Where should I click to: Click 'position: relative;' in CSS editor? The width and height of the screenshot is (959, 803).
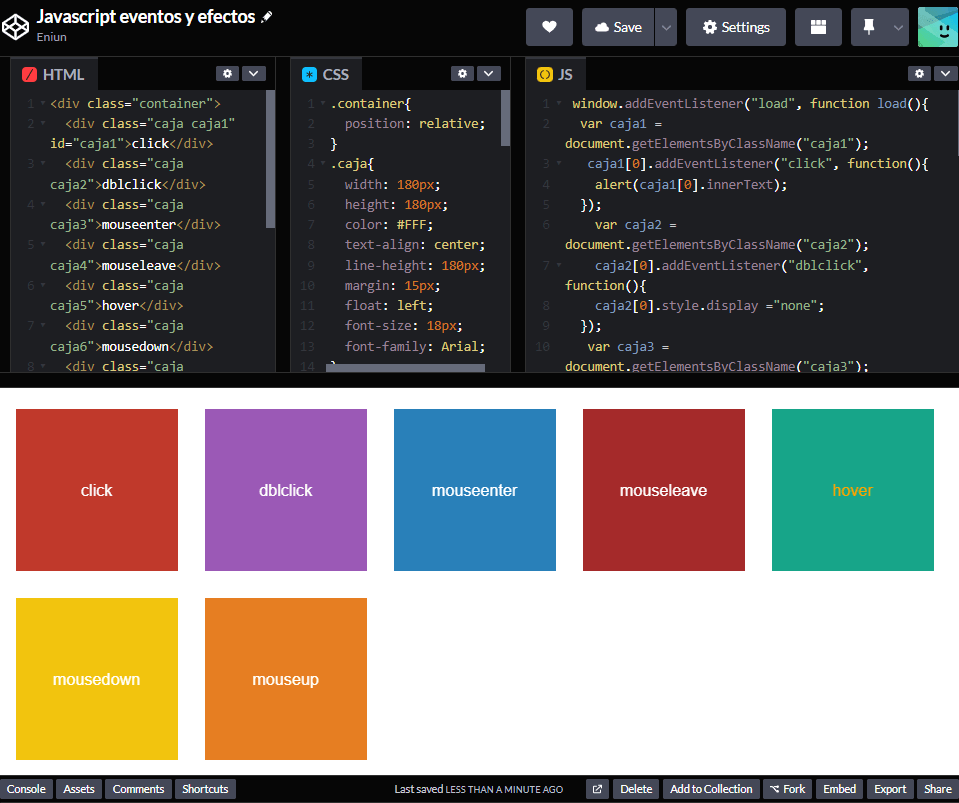tap(415, 124)
